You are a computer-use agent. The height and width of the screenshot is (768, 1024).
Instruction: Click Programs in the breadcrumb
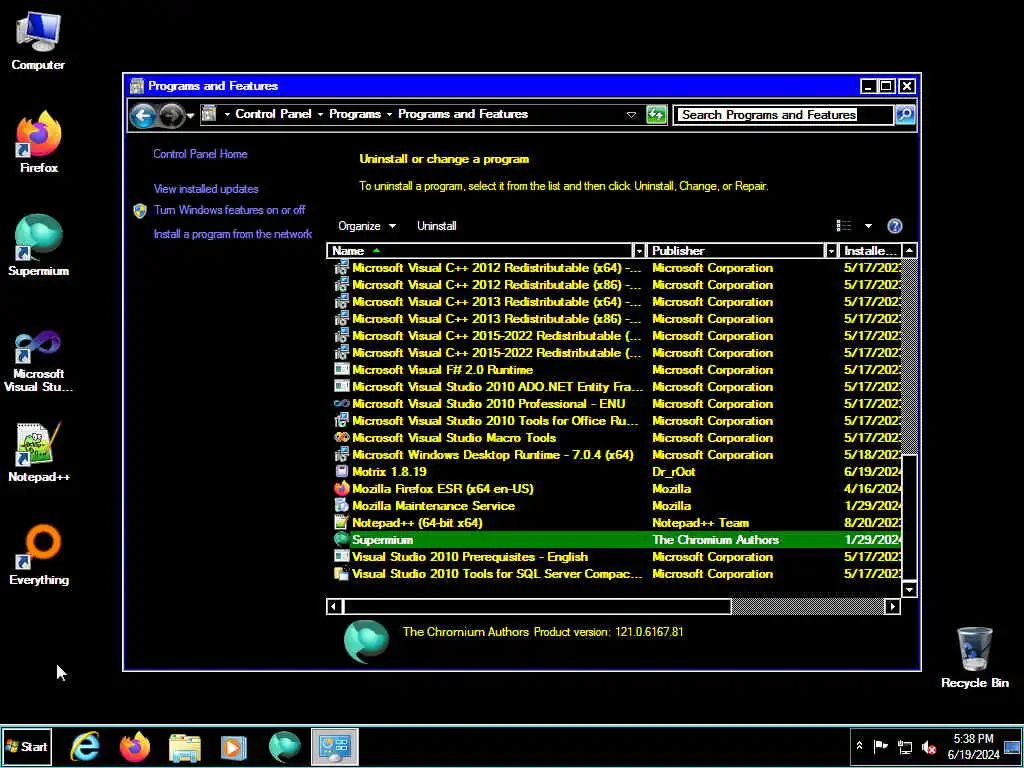click(355, 114)
